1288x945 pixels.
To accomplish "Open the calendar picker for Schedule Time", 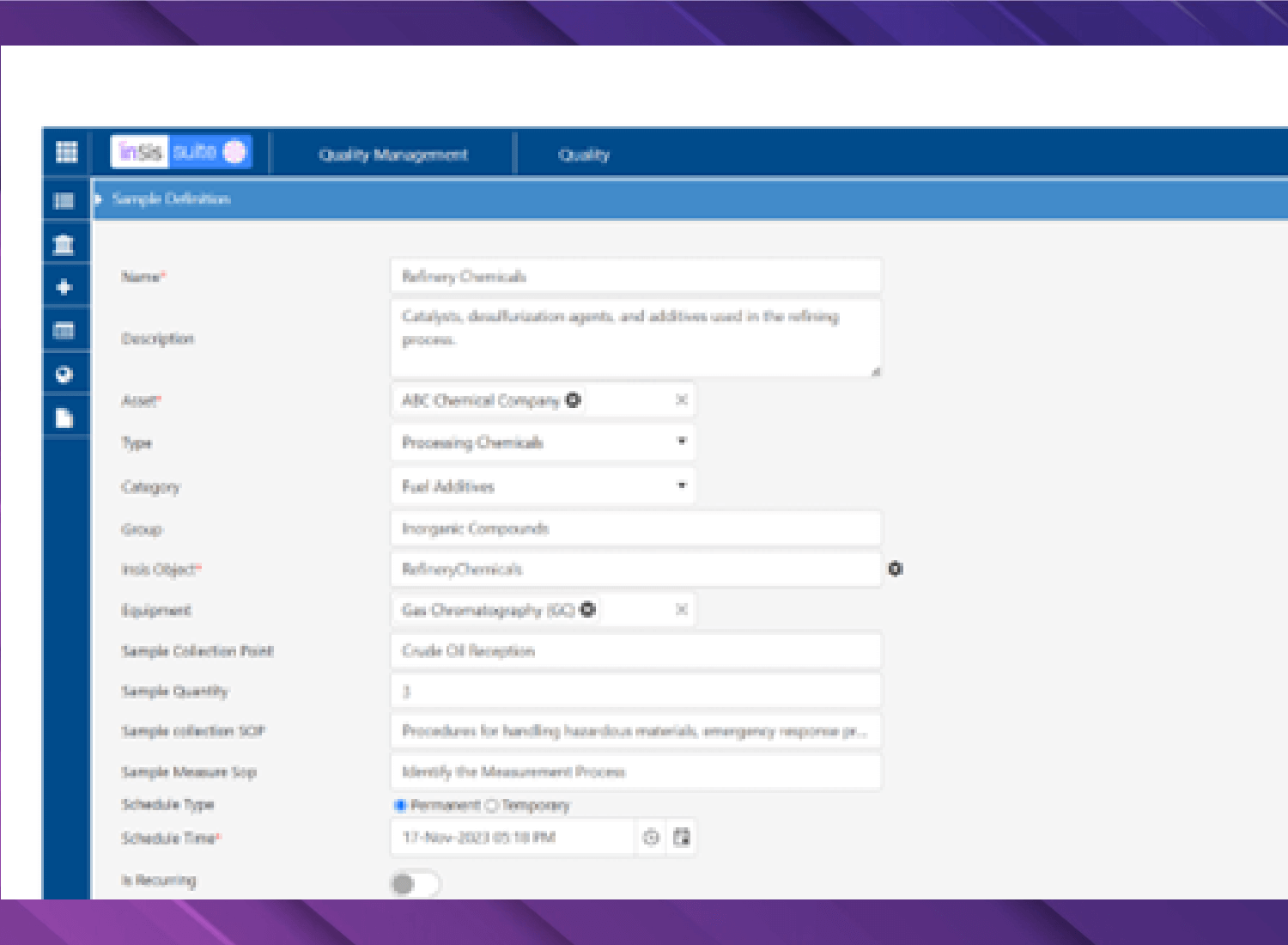I will tap(682, 838).
